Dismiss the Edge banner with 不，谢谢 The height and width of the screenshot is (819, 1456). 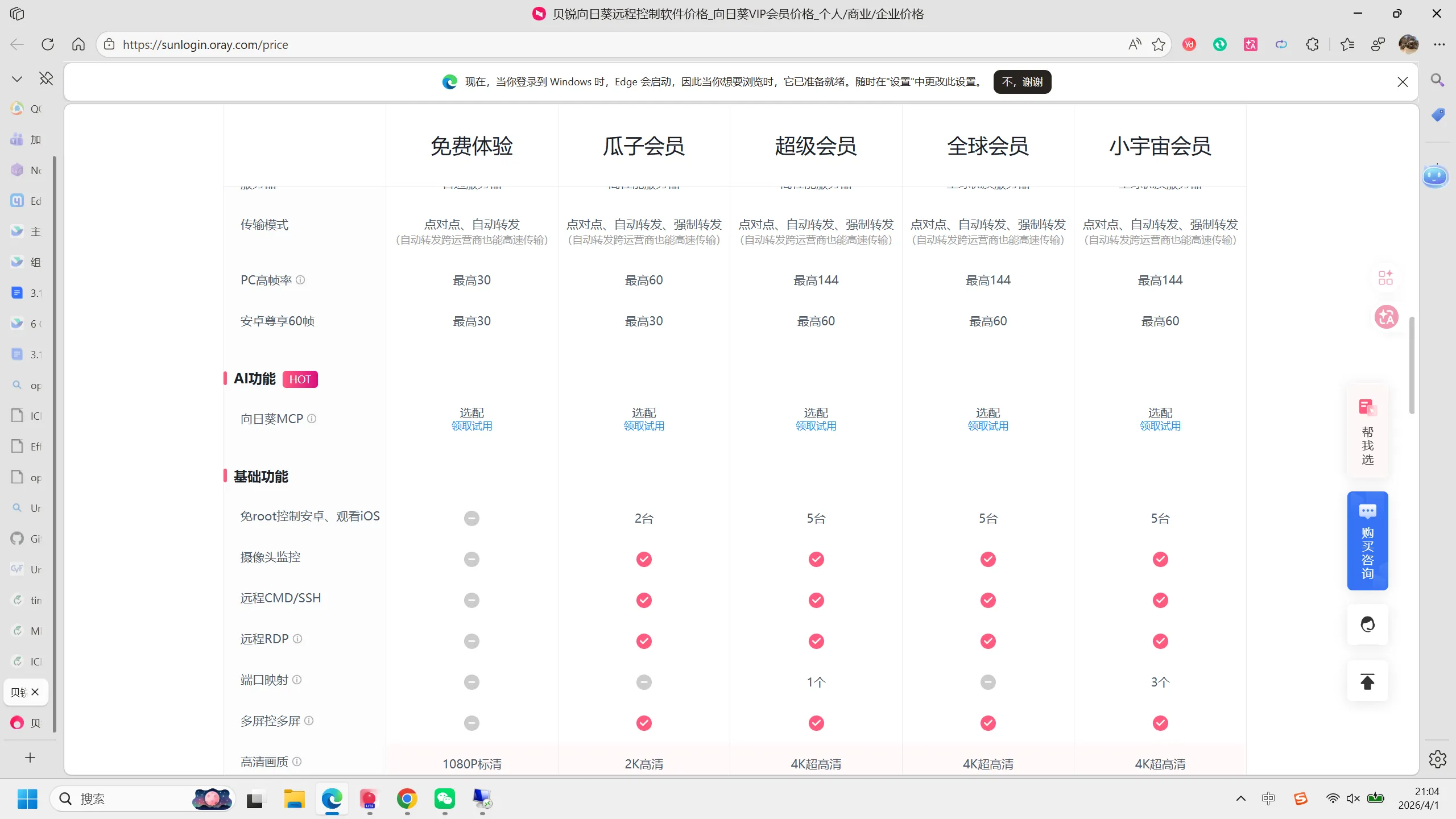pos(1022,81)
